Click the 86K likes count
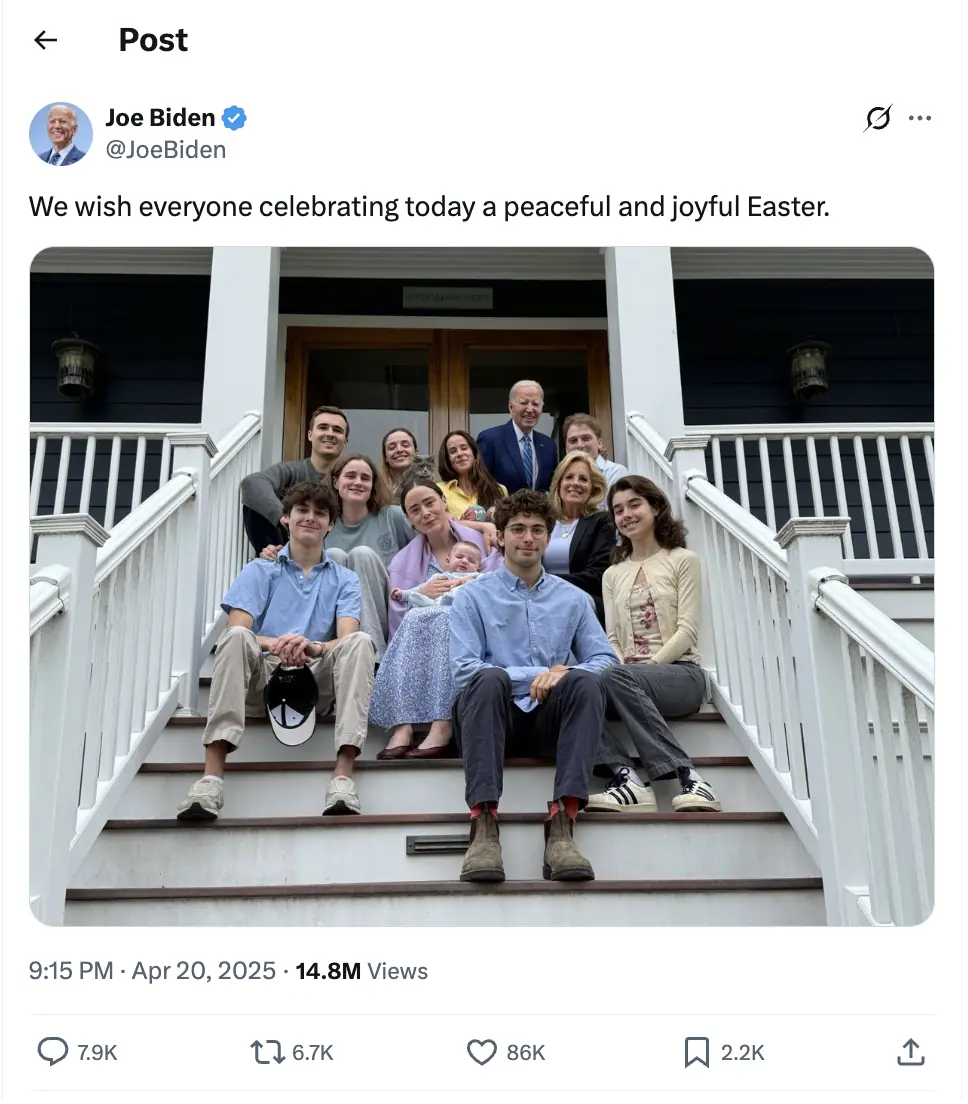Image resolution: width=968 pixels, height=1104 pixels. (526, 1052)
